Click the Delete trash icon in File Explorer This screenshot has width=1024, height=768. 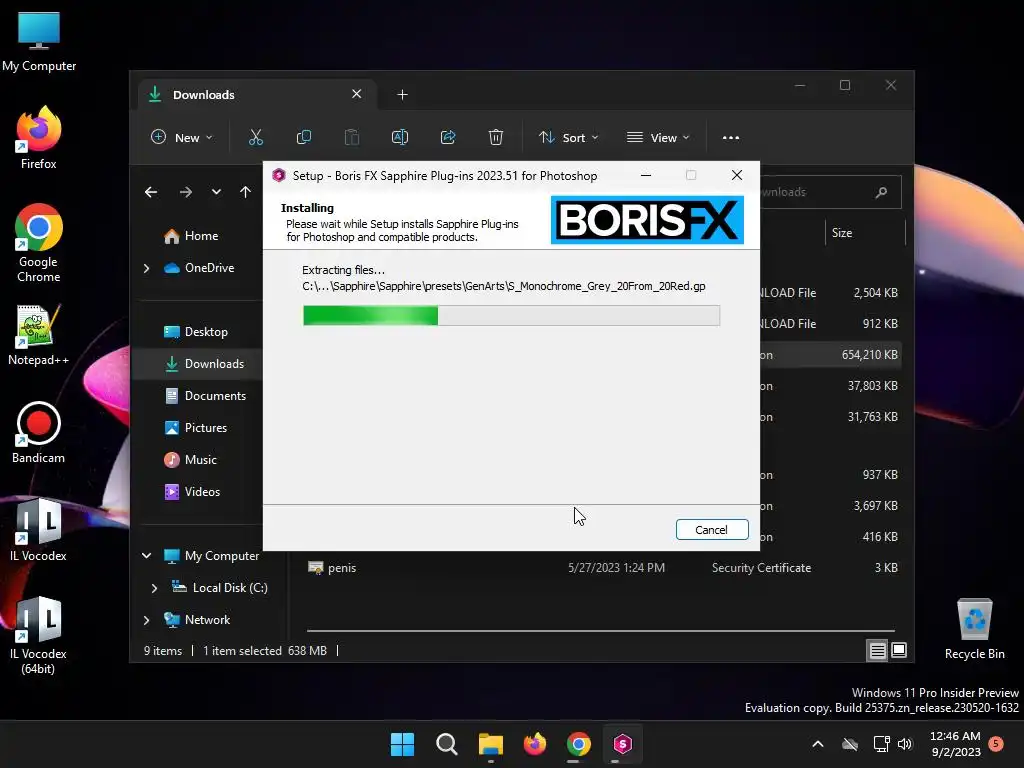pos(496,137)
